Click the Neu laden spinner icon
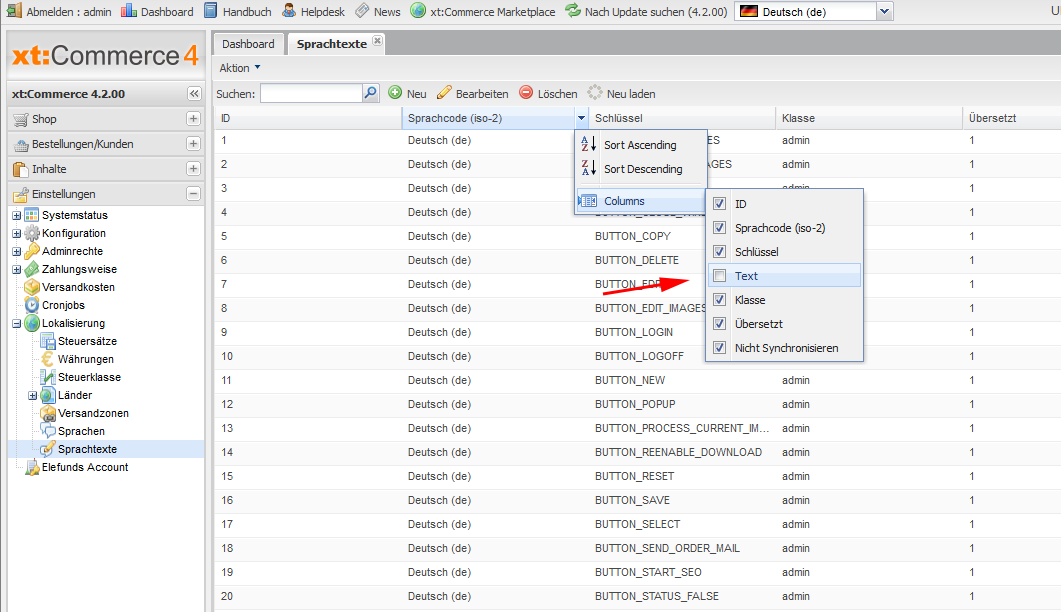The height and width of the screenshot is (612, 1061). (x=595, y=93)
